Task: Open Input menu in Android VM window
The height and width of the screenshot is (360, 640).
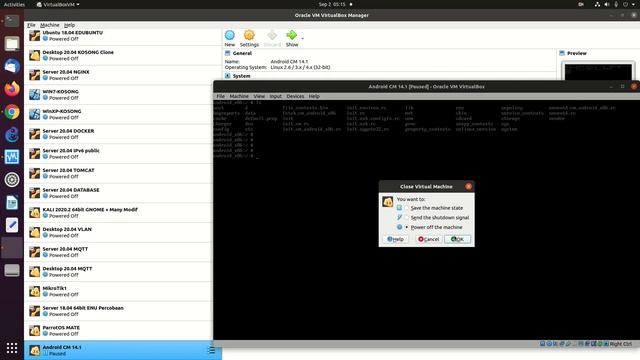Action: pyautogui.click(x=276, y=96)
